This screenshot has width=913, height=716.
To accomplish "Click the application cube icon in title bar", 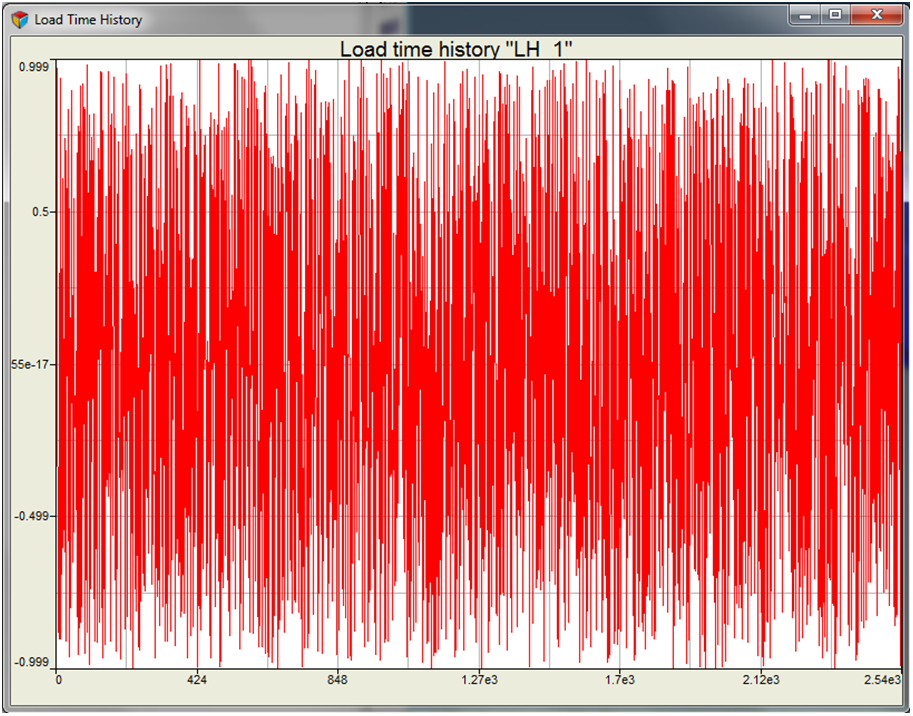I will pos(20,20).
